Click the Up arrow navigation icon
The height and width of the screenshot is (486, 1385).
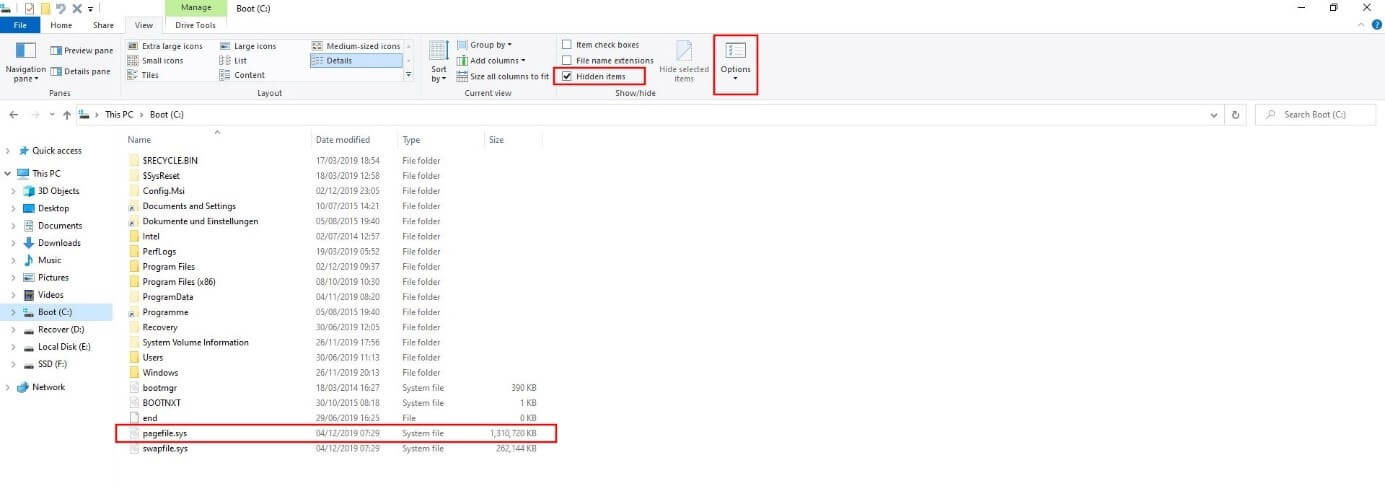(67, 115)
